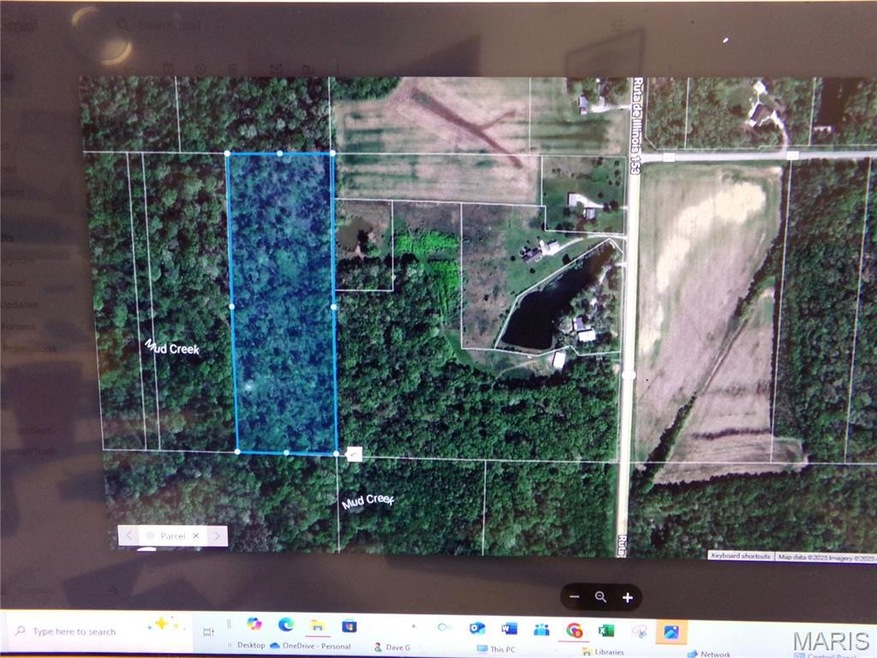Viewport: 877px width, 658px height.
Task: Click the right arrow beside Parcel chip
Action: click(x=217, y=536)
